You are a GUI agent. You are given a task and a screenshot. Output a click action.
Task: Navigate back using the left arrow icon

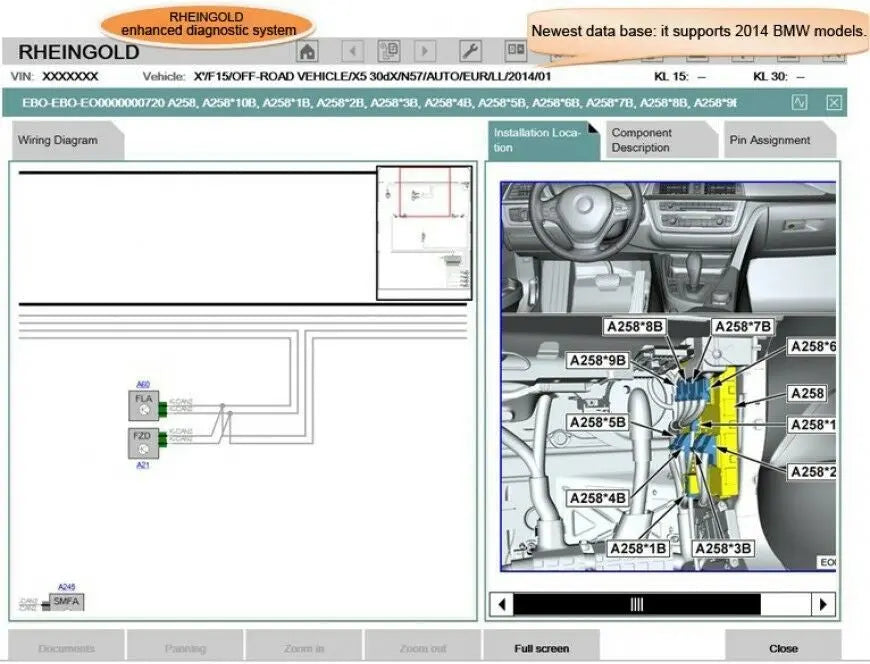(351, 51)
